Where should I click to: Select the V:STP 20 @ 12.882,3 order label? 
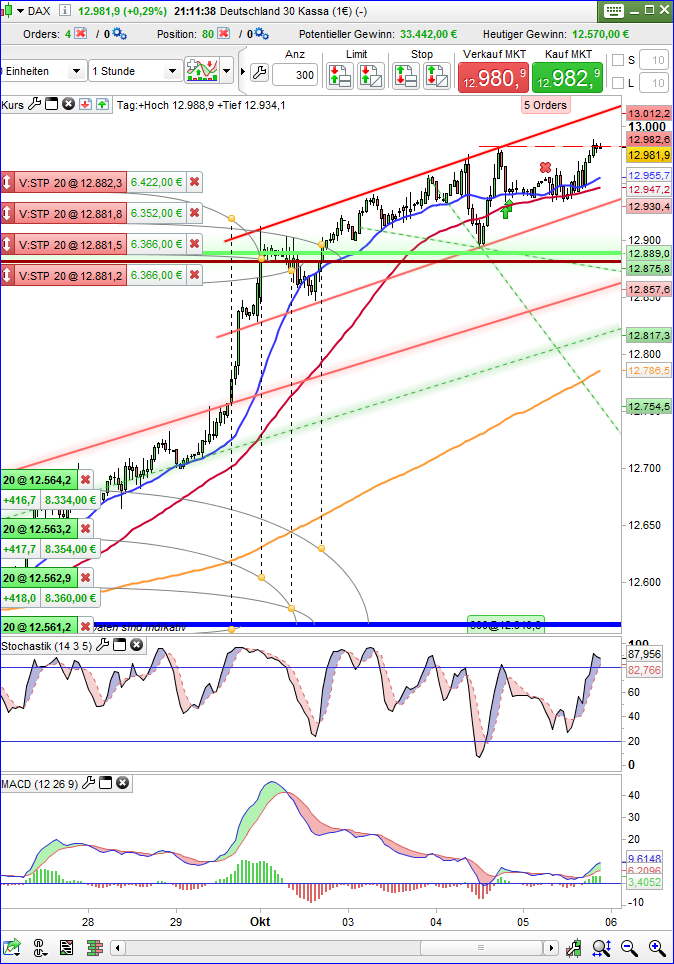pos(70,183)
